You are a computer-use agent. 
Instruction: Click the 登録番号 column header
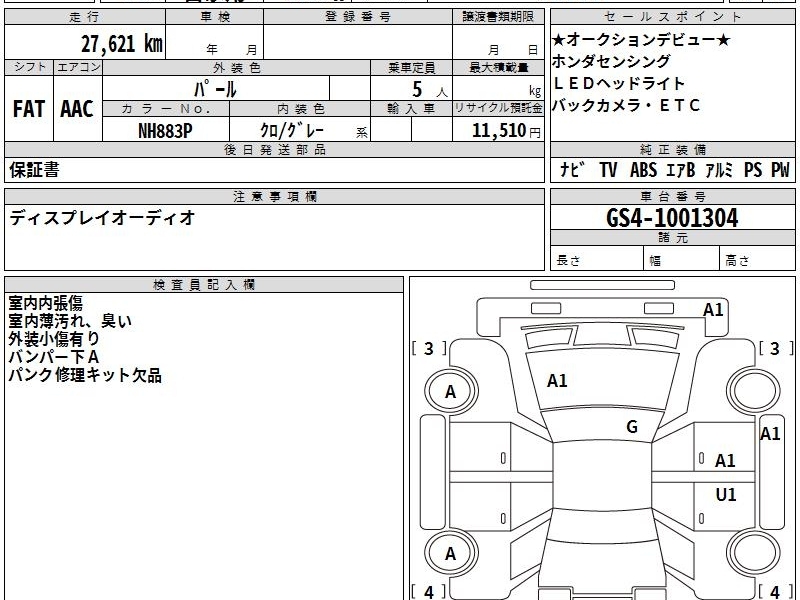click(358, 17)
